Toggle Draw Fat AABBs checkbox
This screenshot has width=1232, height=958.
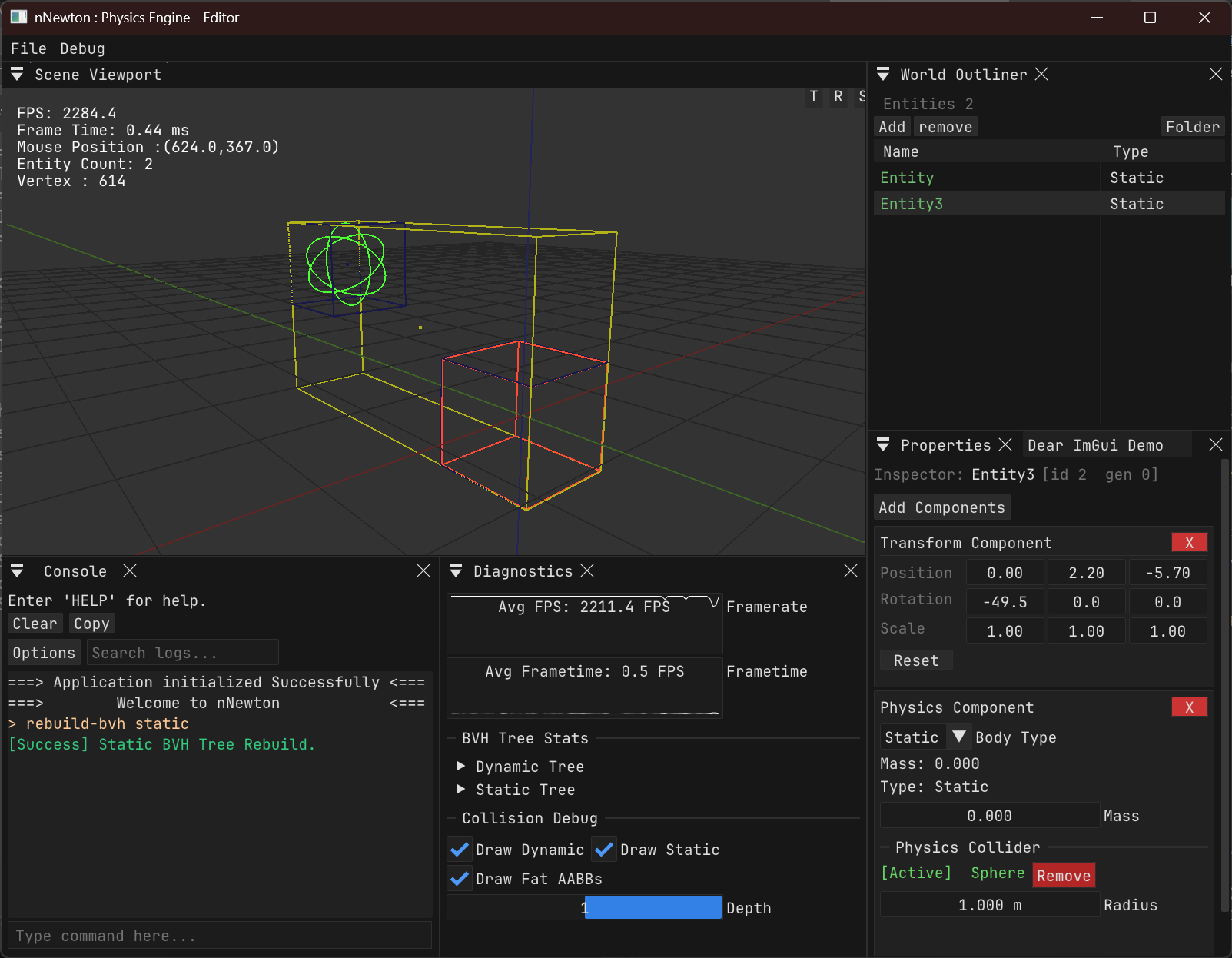[460, 879]
